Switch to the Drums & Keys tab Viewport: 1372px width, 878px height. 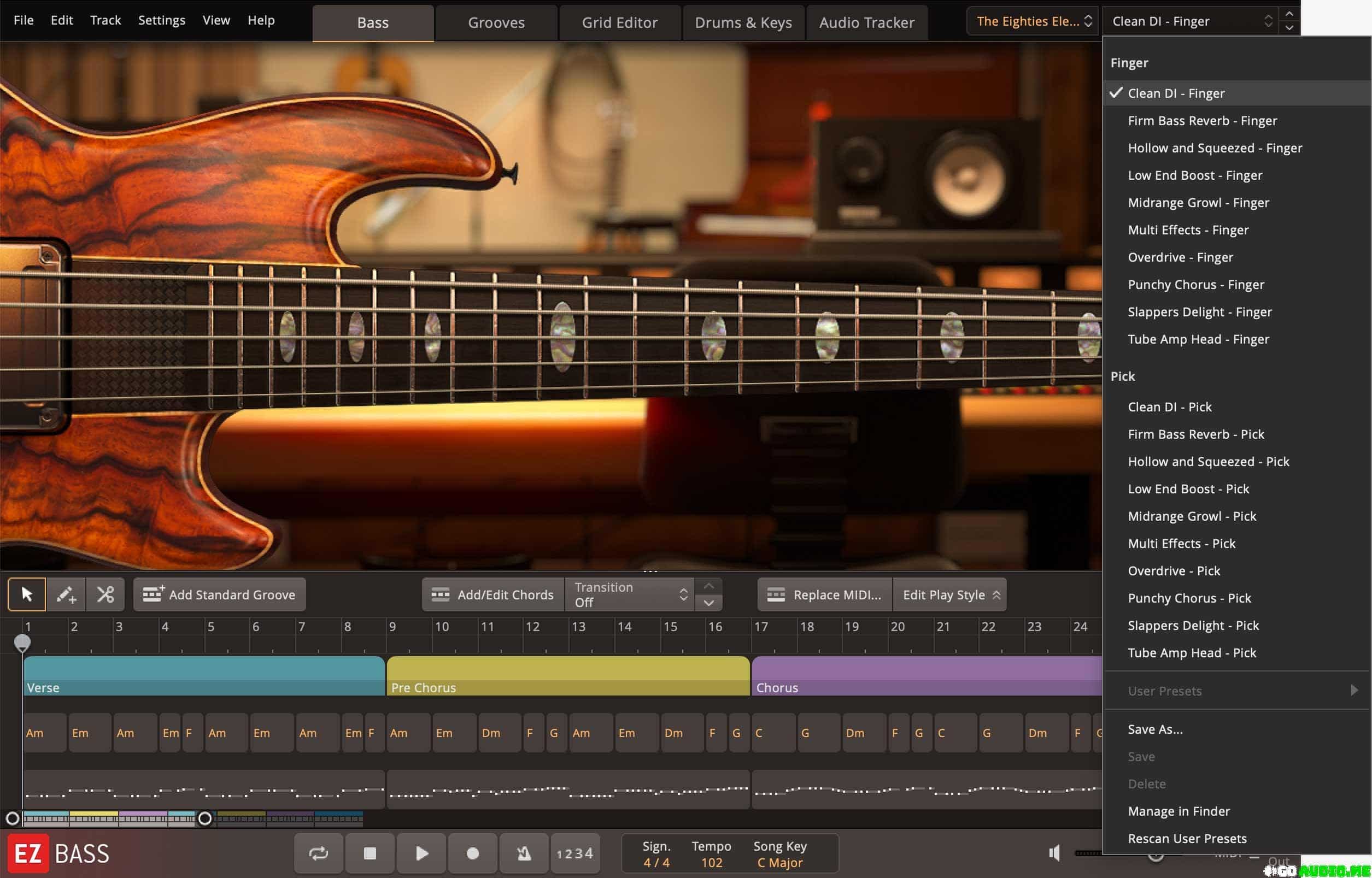click(x=743, y=23)
